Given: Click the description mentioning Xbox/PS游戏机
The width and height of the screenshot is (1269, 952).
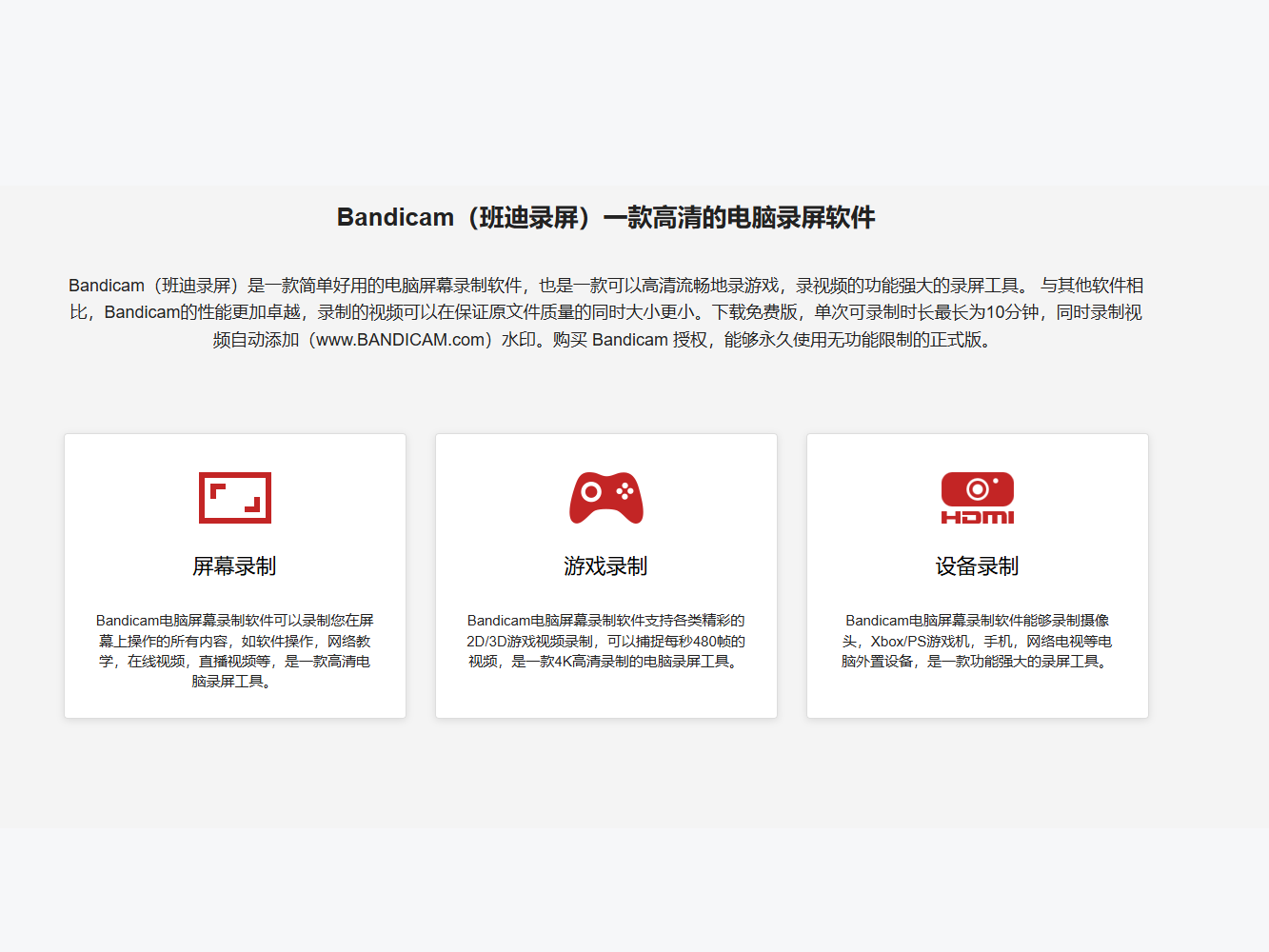Looking at the screenshot, I should (978, 641).
